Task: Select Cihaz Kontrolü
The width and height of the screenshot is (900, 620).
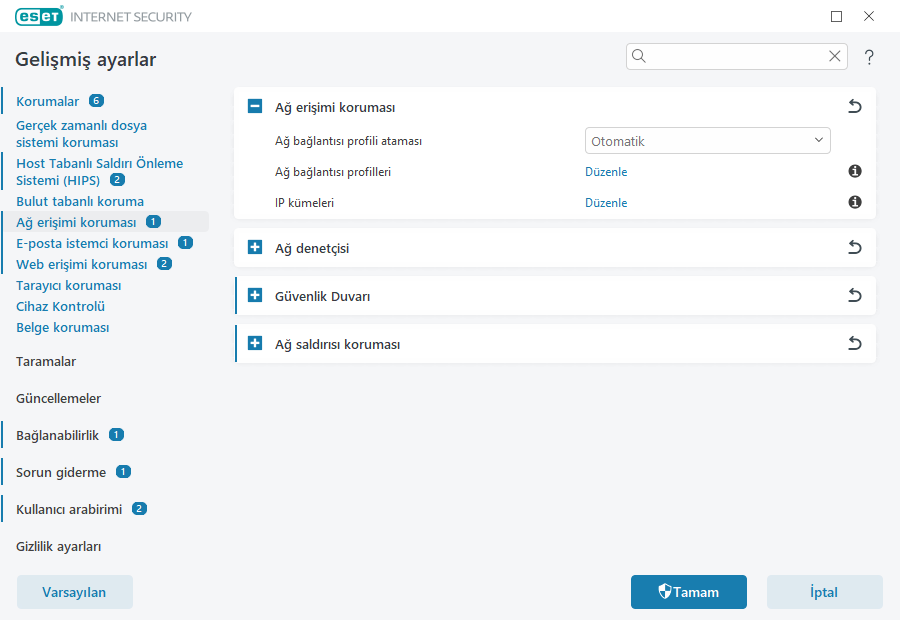Action: point(60,307)
